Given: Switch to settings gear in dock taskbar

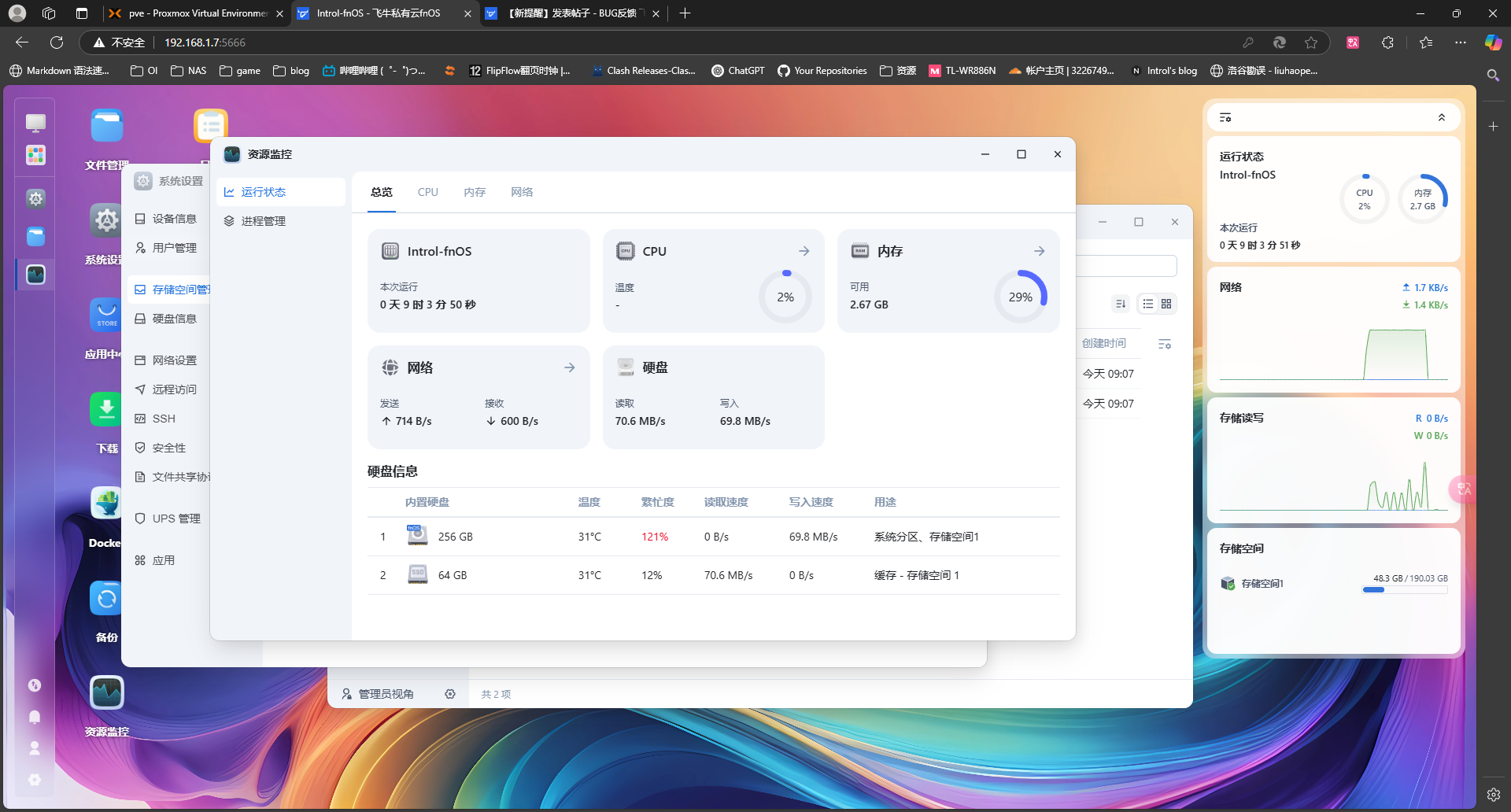Looking at the screenshot, I should pos(35,198).
